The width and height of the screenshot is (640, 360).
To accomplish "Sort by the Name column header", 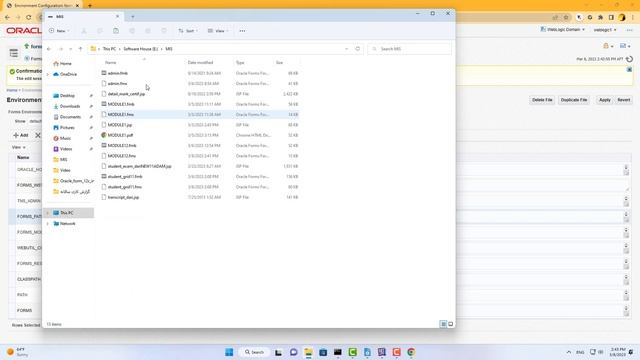I will click(111, 62).
